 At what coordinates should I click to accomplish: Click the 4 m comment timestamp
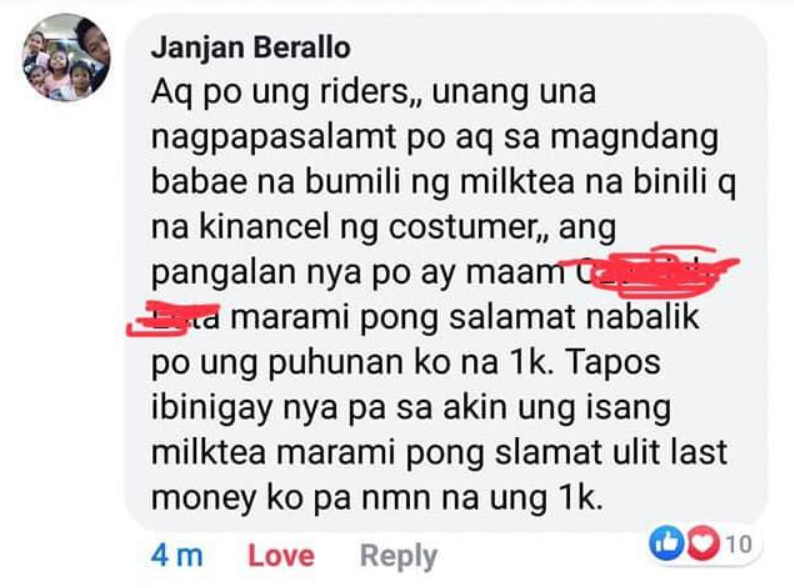(x=177, y=556)
